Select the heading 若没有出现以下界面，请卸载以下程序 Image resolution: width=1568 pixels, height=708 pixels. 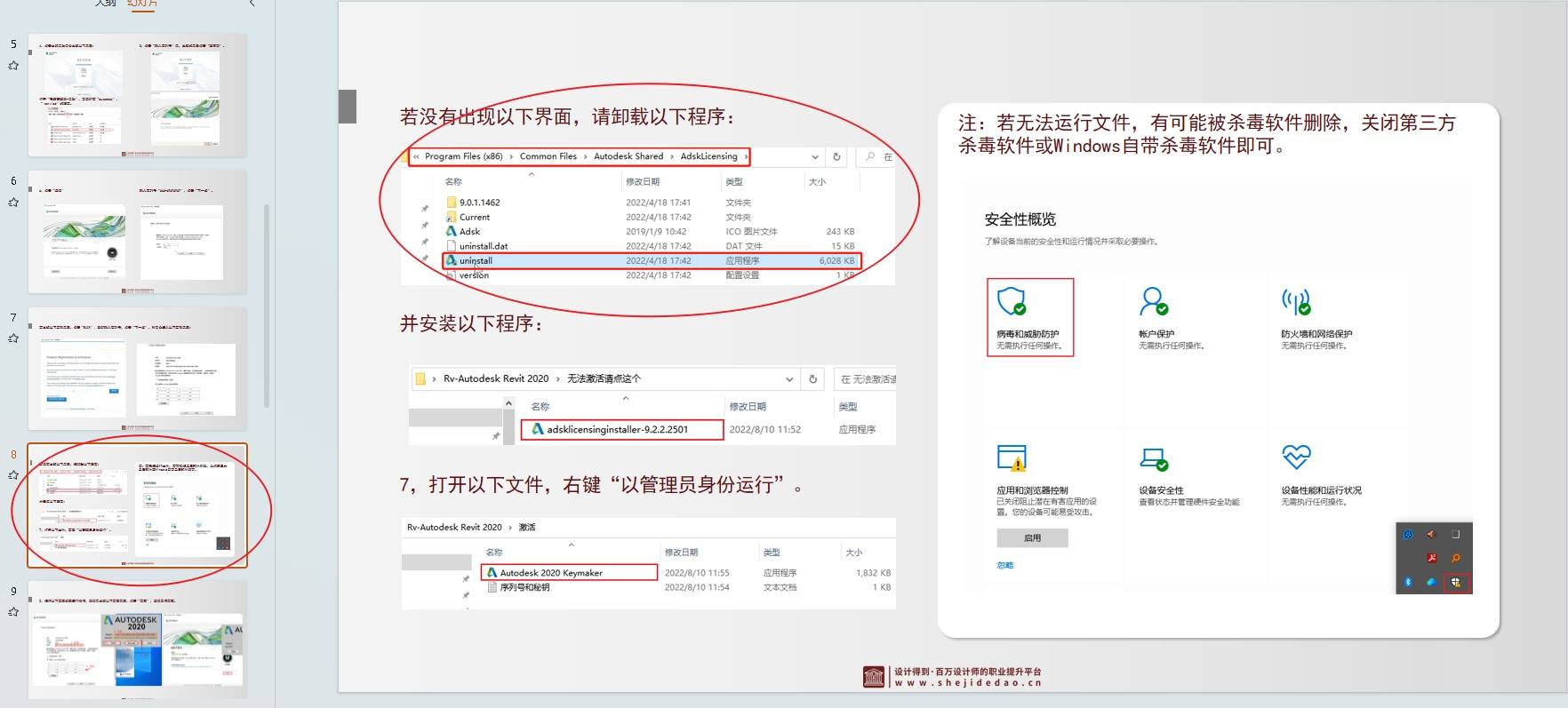[x=568, y=116]
